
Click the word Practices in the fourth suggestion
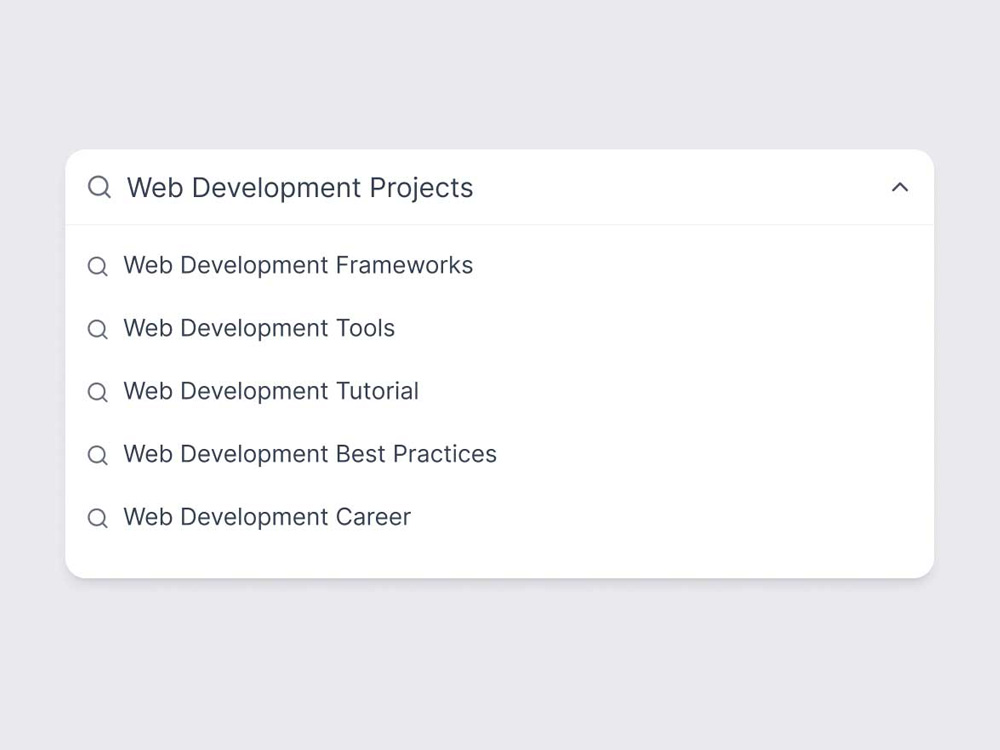tap(445, 454)
